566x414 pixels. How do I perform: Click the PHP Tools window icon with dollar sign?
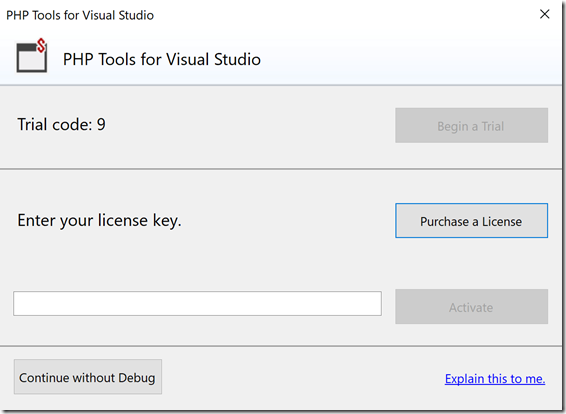click(32, 55)
